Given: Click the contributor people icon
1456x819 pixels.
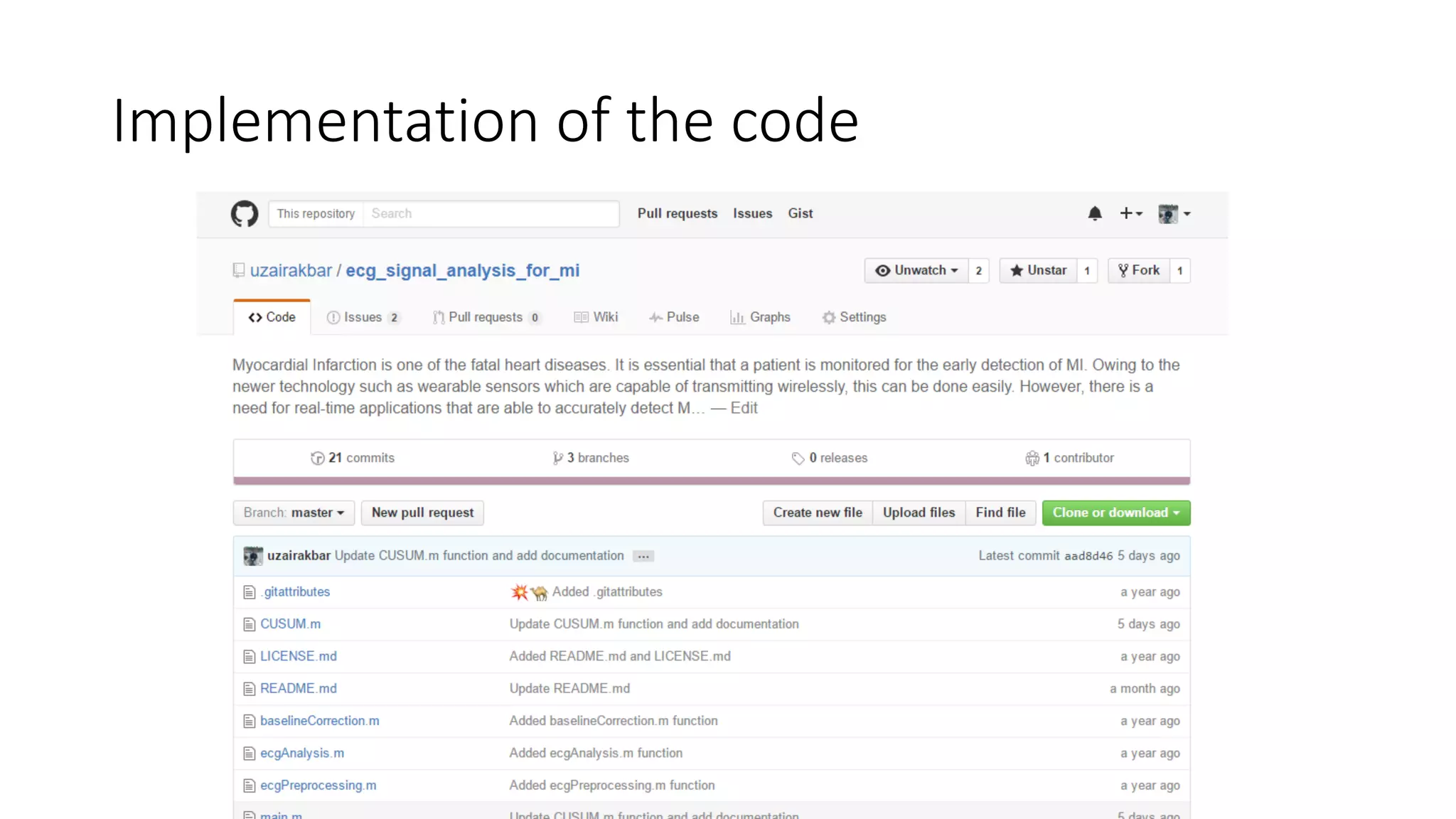Looking at the screenshot, I should pyautogui.click(x=1032, y=459).
